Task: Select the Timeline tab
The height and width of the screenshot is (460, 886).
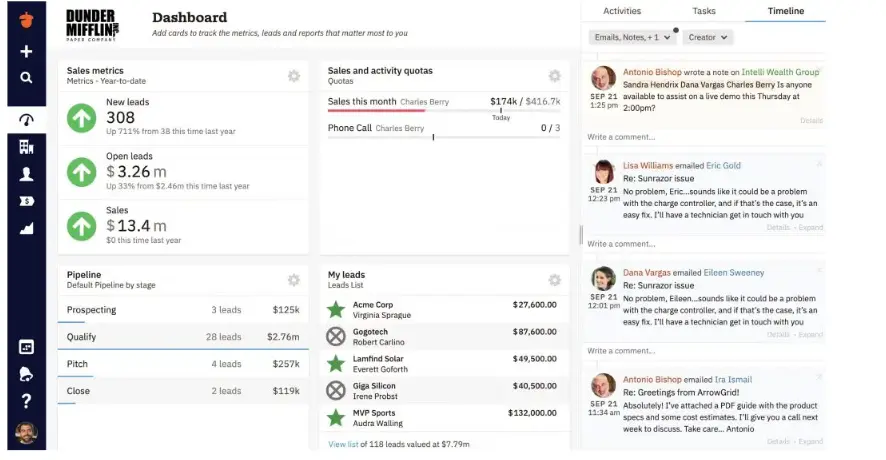Action: (785, 11)
